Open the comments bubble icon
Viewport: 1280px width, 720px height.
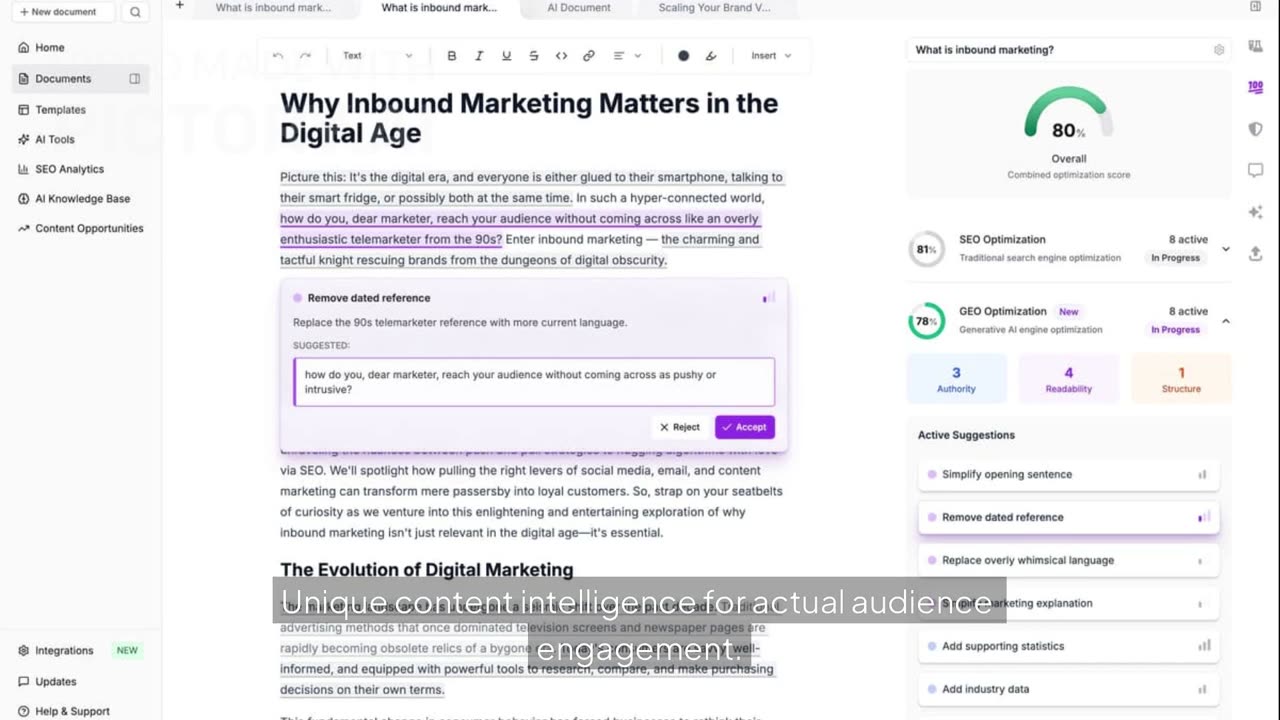pos(1256,171)
